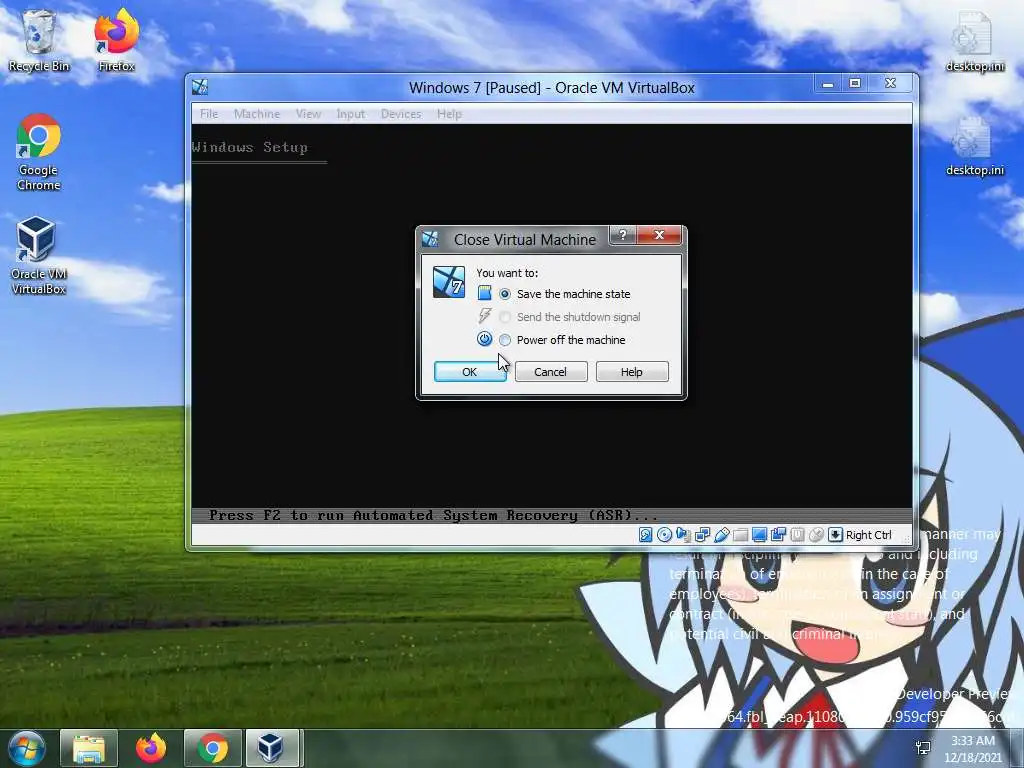This screenshot has height=768, width=1024.
Task: Open the Input menu
Action: [x=351, y=114]
